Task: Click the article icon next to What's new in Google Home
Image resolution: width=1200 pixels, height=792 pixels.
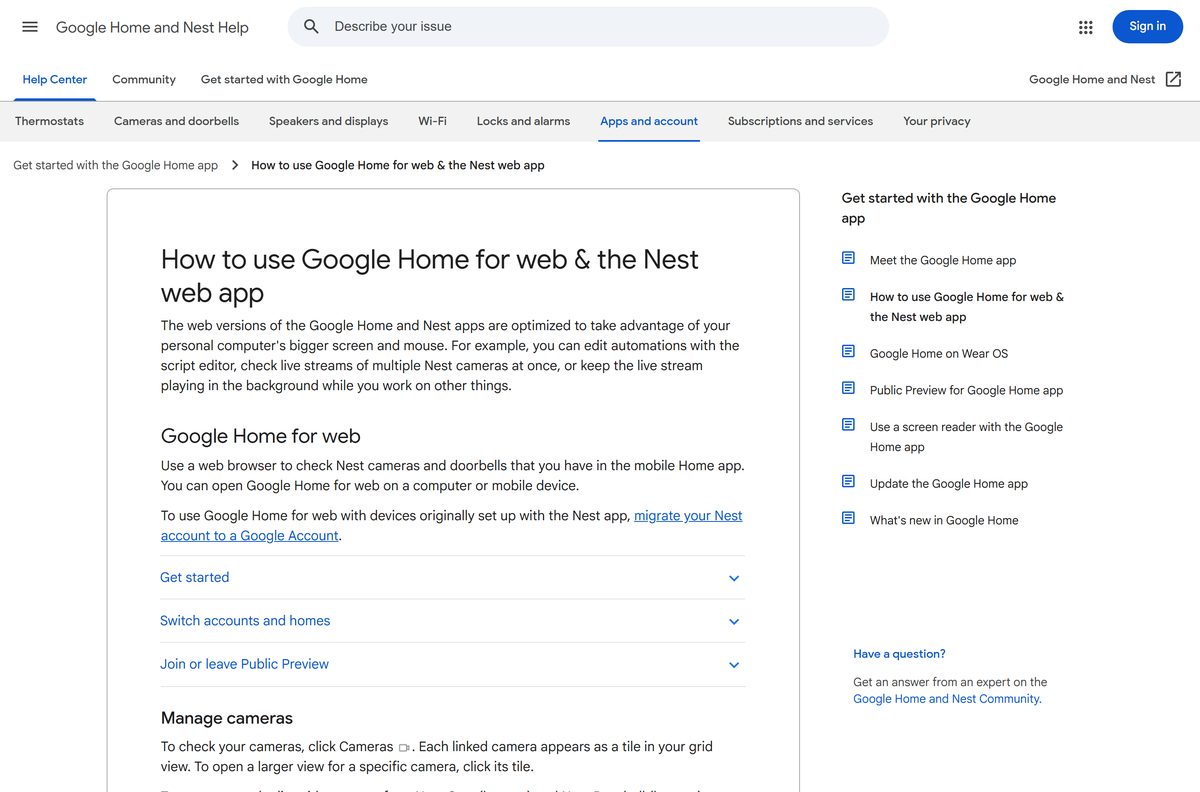Action: pos(848,518)
